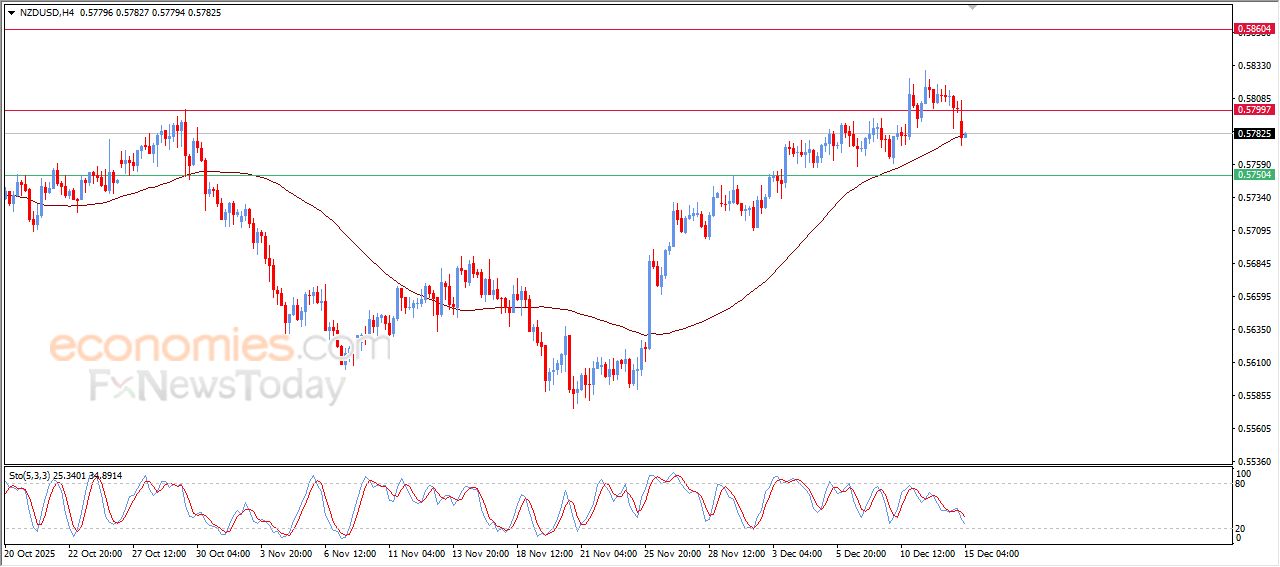Click the current price tag 0.57825
1280x567 pixels.
(1254, 134)
